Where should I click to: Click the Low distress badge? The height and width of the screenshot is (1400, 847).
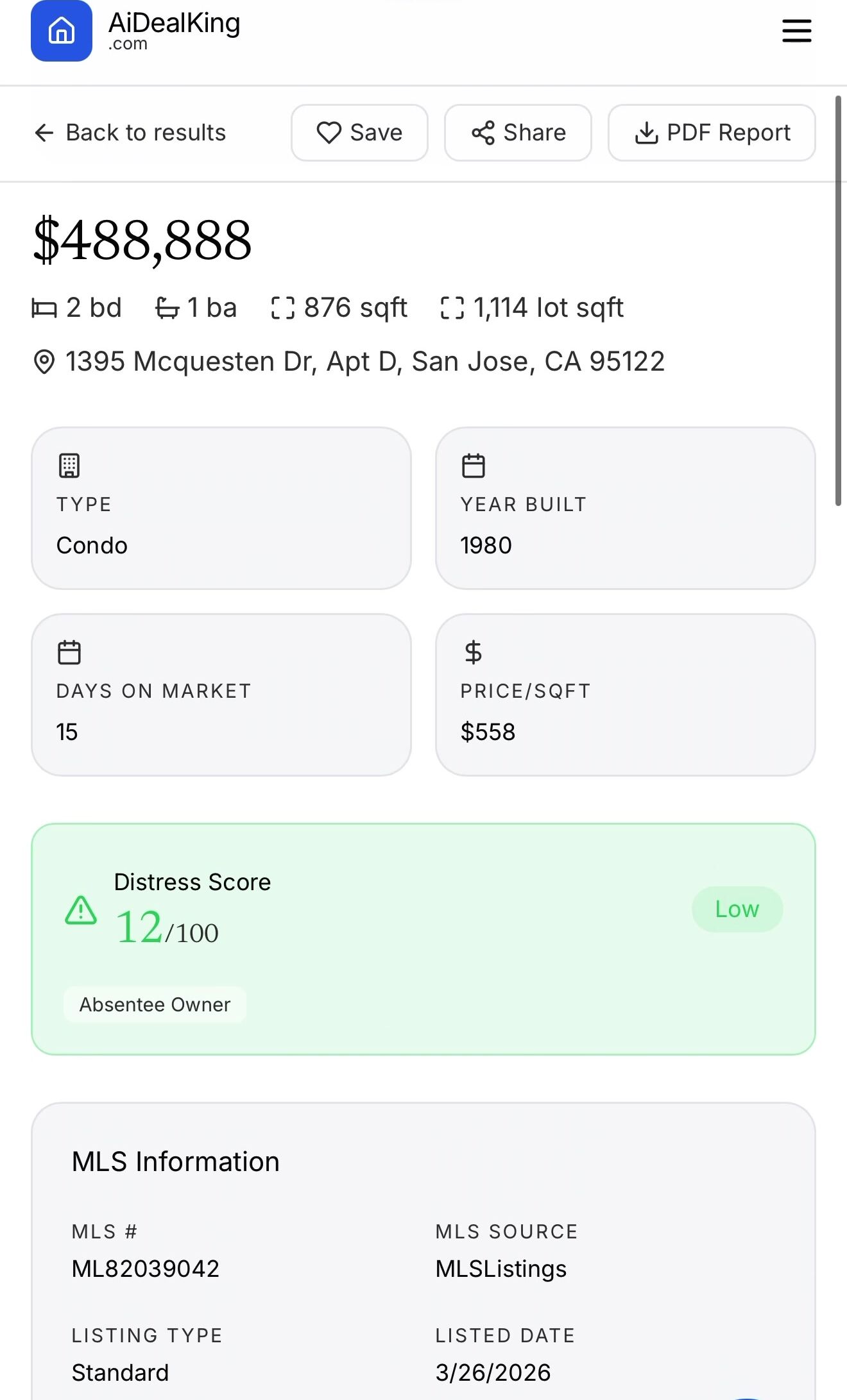tap(737, 909)
